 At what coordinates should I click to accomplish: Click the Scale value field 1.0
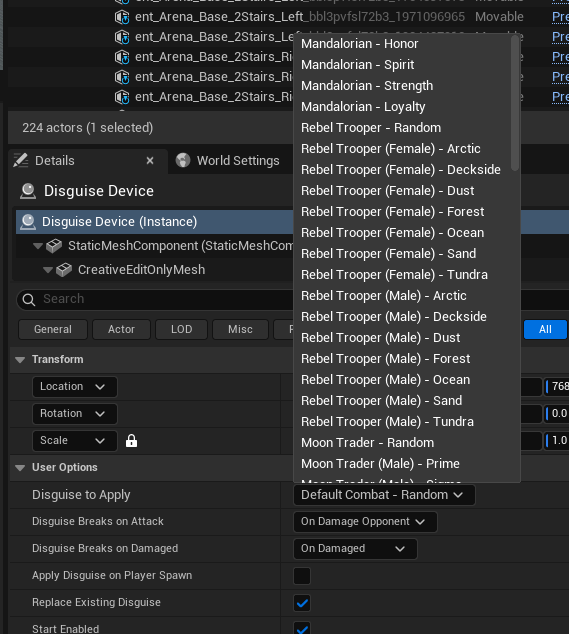(556, 441)
